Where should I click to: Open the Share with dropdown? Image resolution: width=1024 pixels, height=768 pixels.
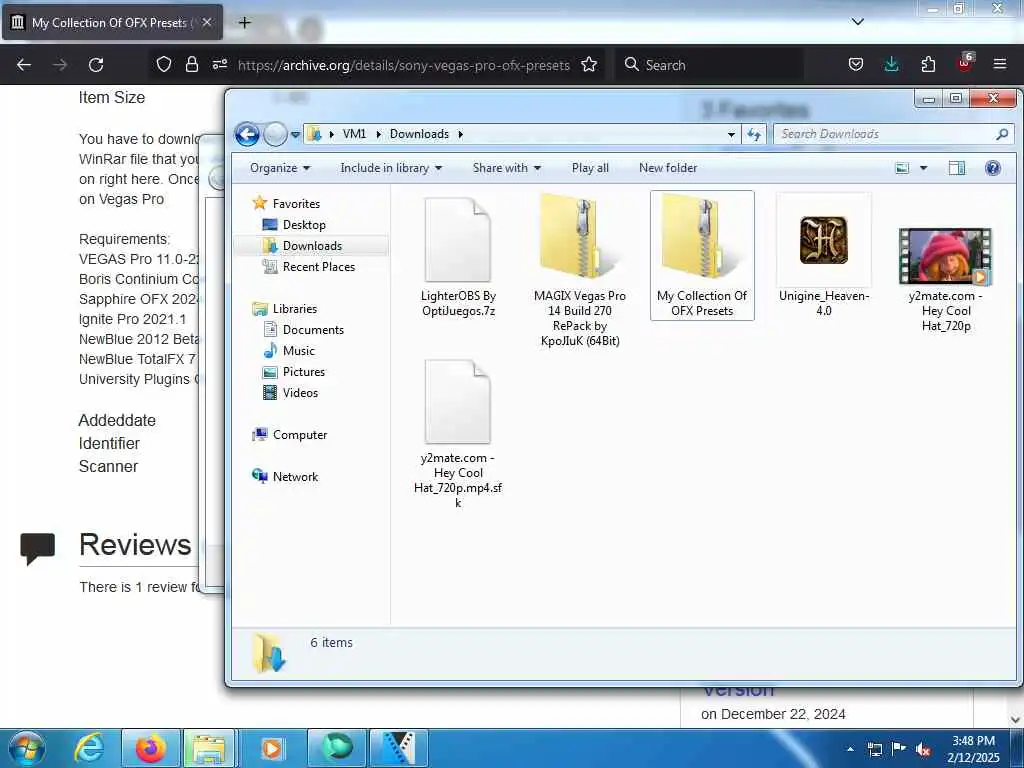pyautogui.click(x=507, y=168)
